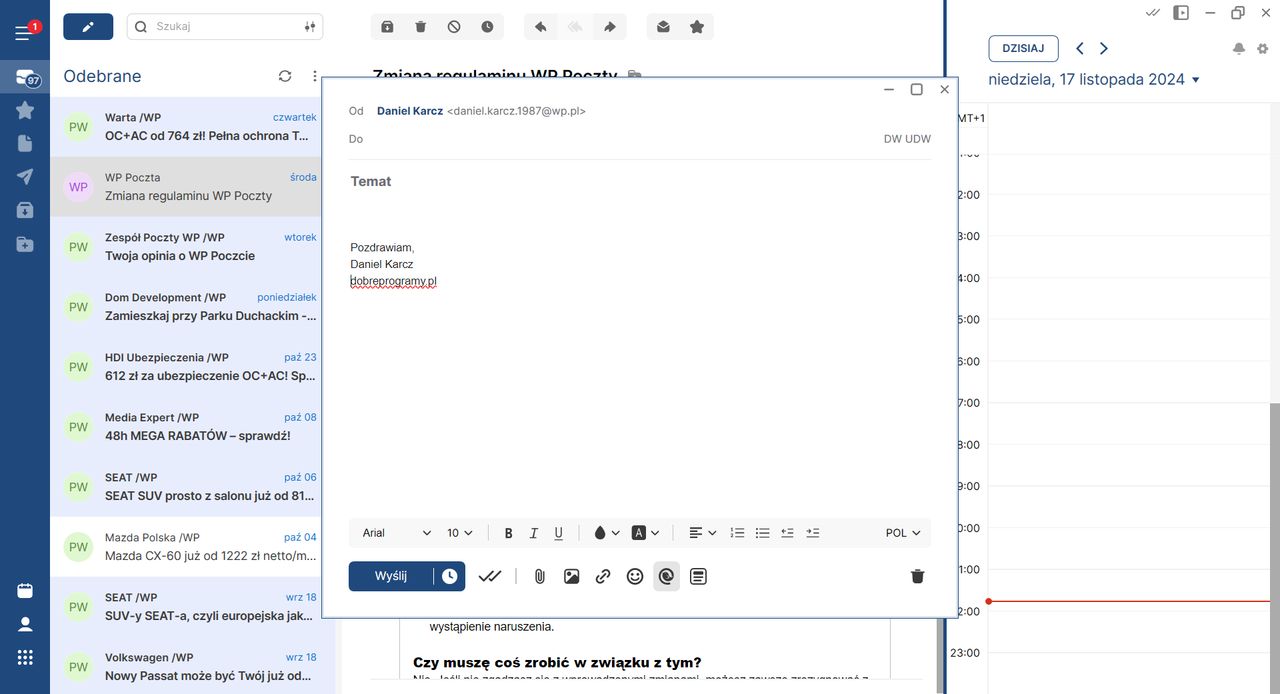
Task: Open the text color droplet dropdown
Action: tap(606, 533)
